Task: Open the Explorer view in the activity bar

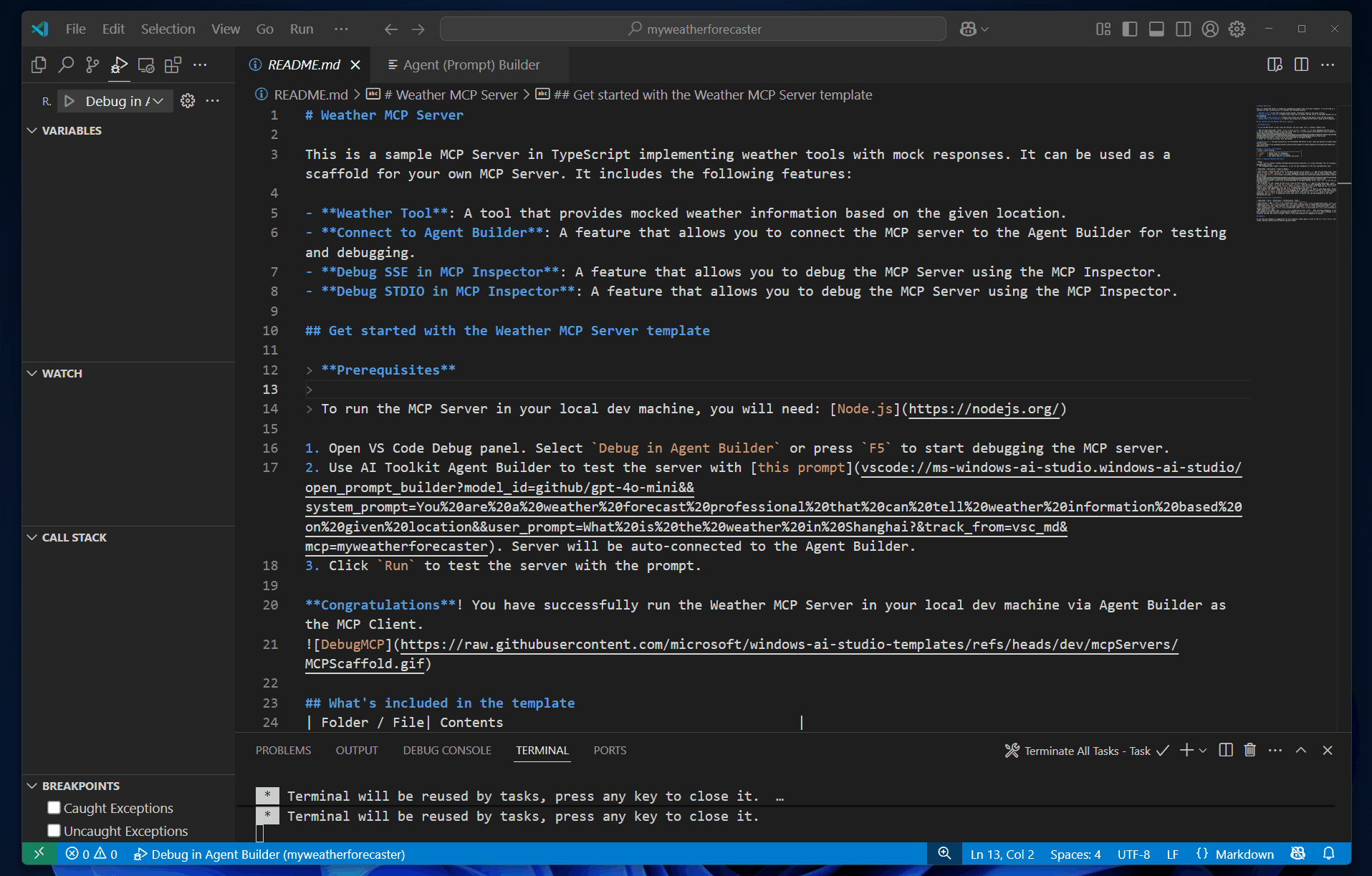Action: 38,64
